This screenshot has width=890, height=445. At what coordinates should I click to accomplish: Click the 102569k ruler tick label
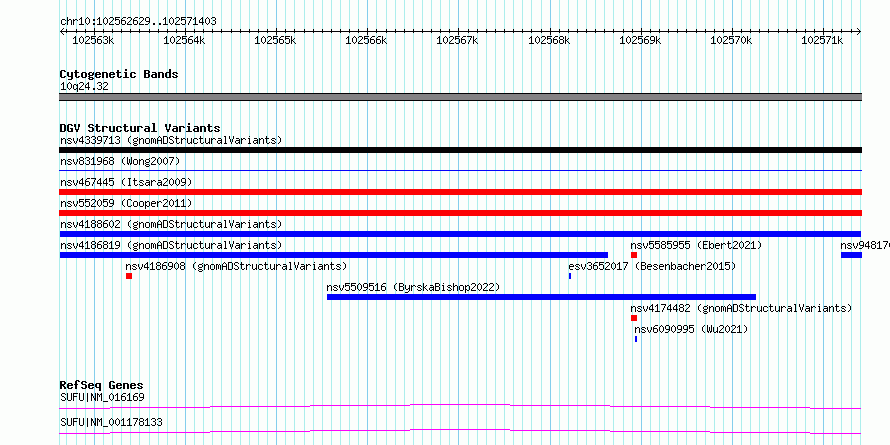pos(640,40)
